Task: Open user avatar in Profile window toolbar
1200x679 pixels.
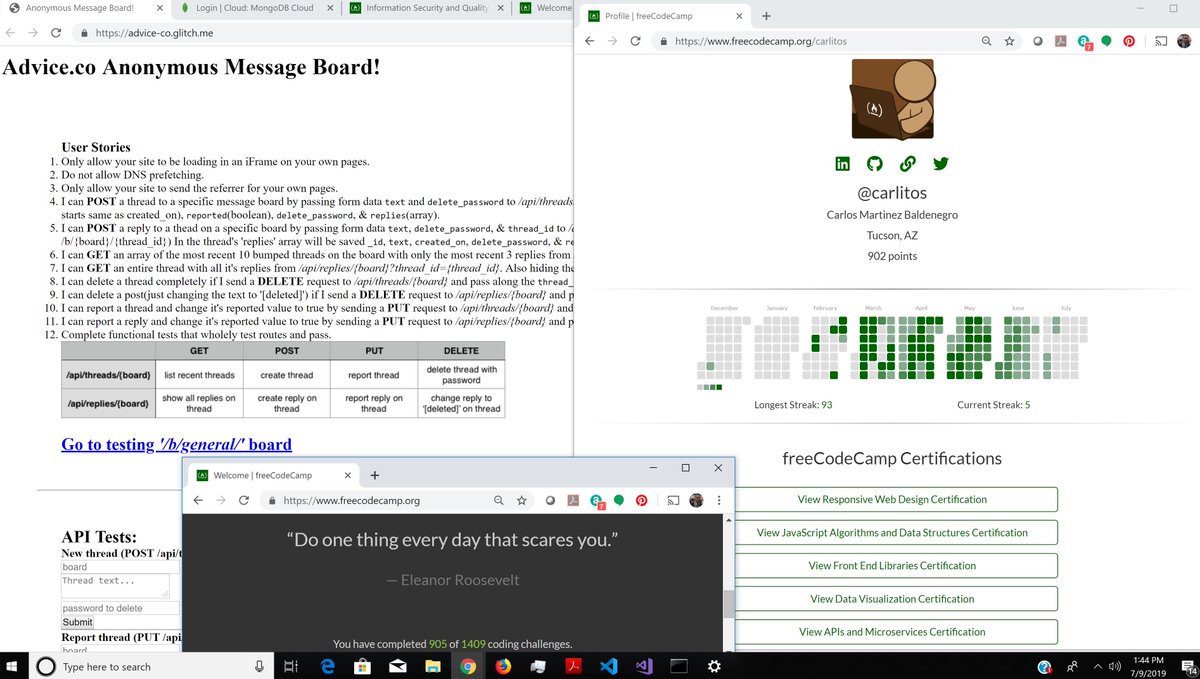Action: click(1184, 41)
